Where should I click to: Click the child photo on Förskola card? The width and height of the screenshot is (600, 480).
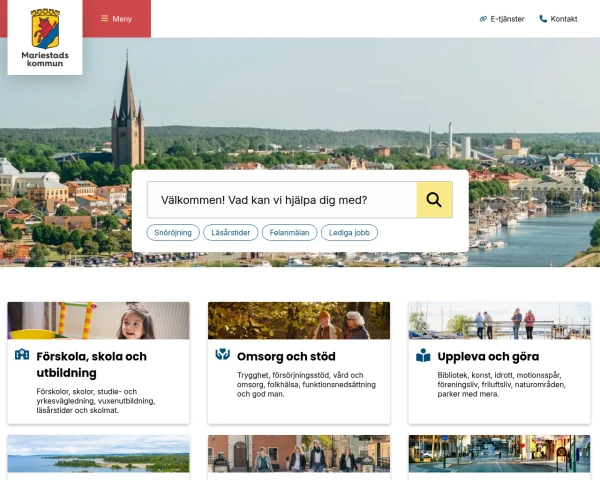[x=98, y=321]
